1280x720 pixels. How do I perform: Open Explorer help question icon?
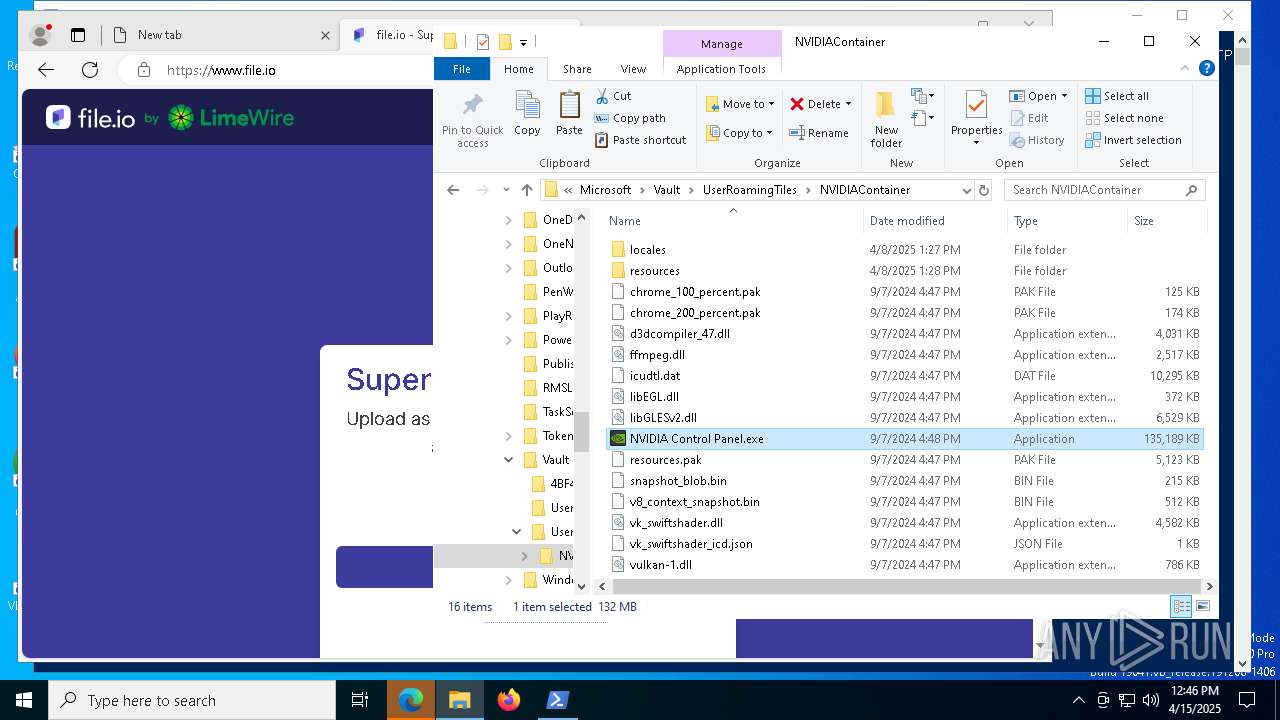tap(1206, 69)
